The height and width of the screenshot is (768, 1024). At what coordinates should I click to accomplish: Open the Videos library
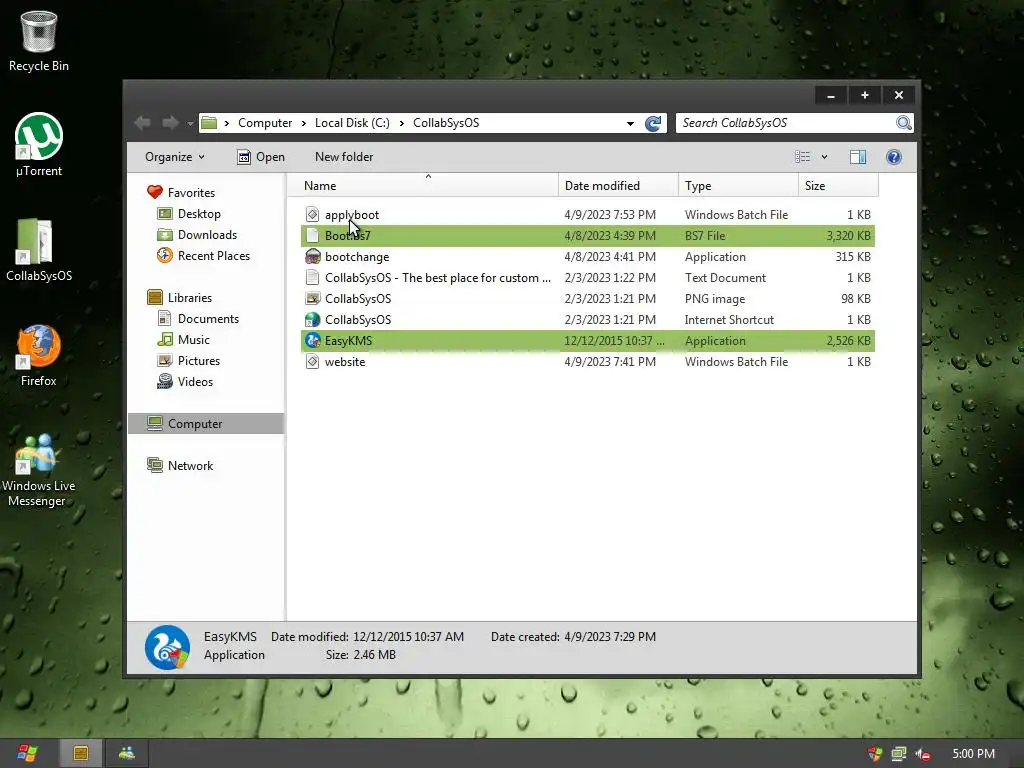tap(195, 381)
